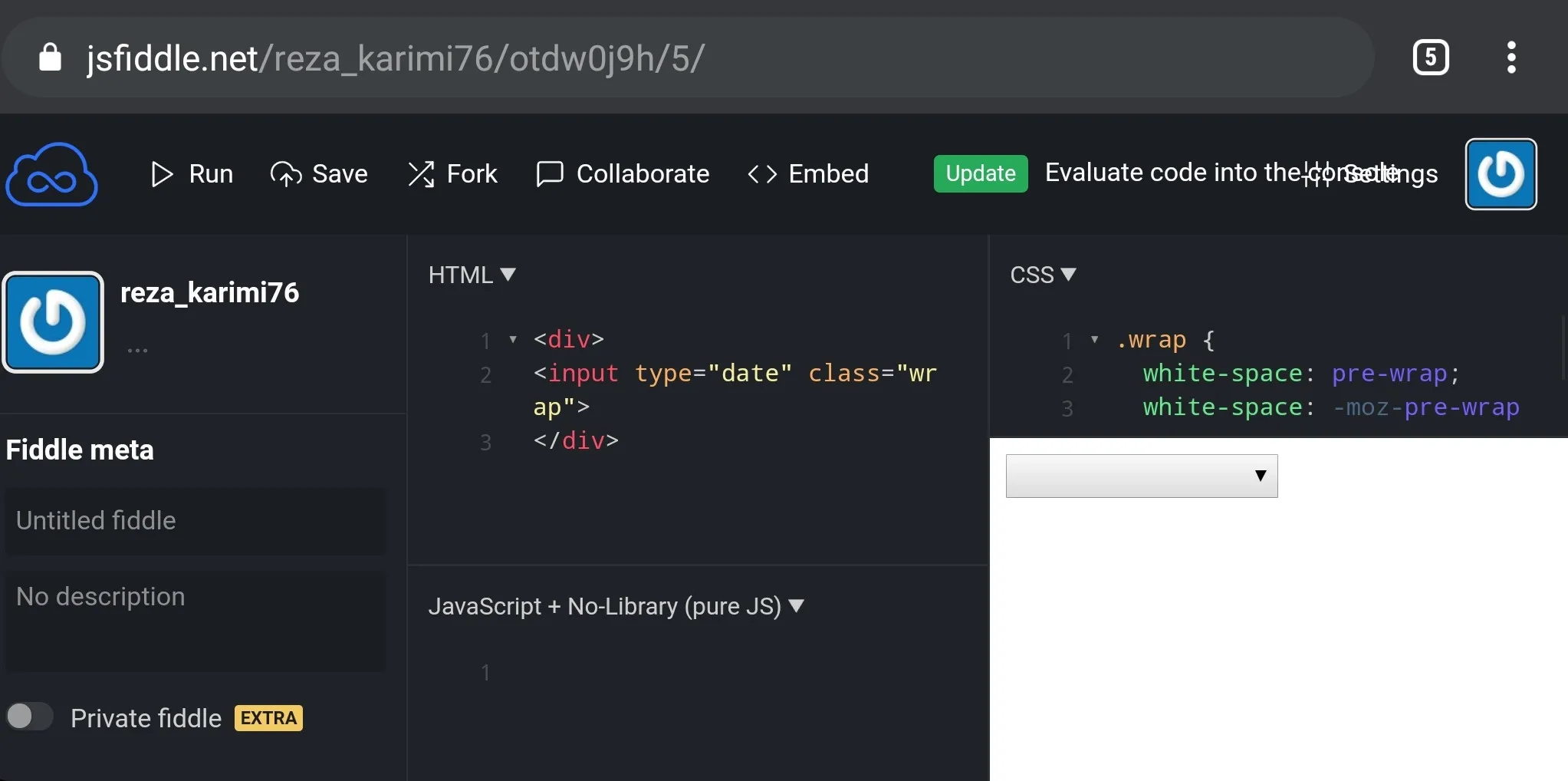Open browser tabs counter showing 5
Image resolution: width=1568 pixels, height=781 pixels.
[x=1431, y=58]
